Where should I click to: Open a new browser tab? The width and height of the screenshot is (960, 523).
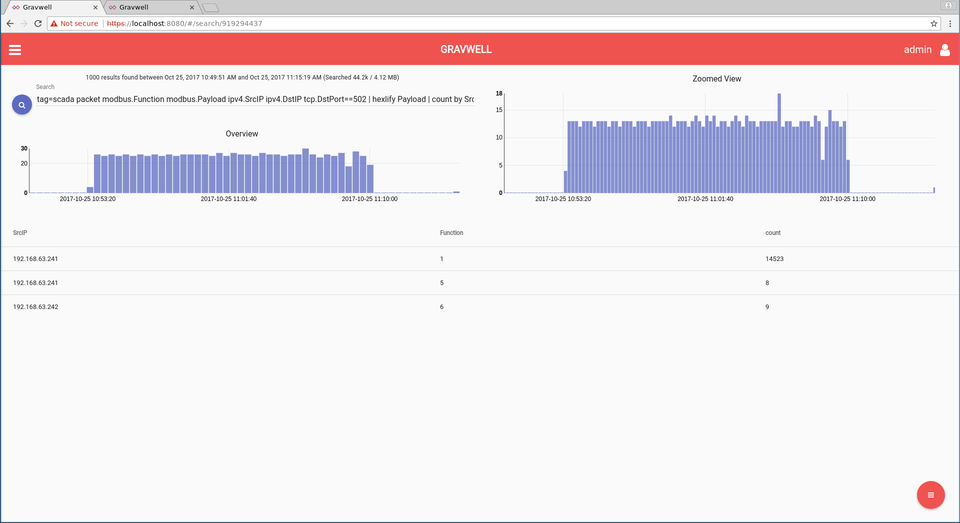[x=210, y=8]
